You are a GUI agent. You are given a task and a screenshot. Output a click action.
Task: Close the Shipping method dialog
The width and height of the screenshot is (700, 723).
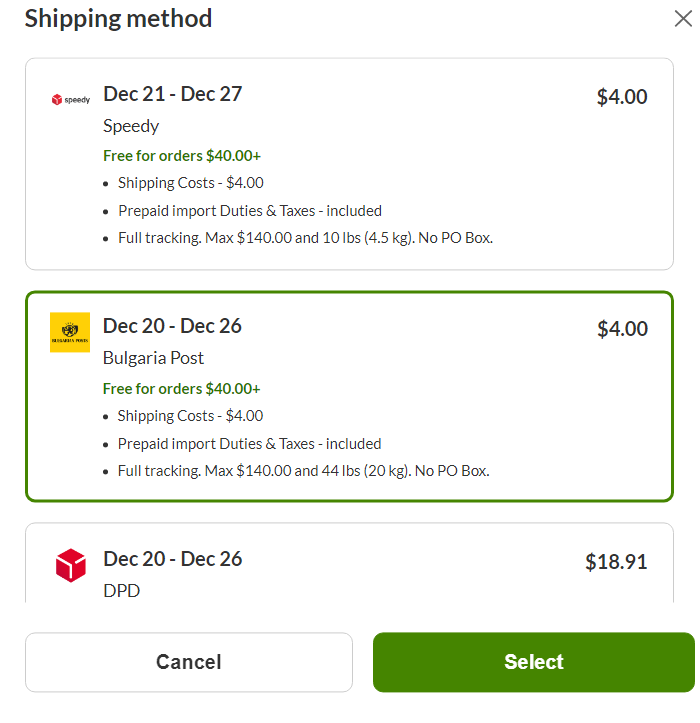tap(683, 19)
